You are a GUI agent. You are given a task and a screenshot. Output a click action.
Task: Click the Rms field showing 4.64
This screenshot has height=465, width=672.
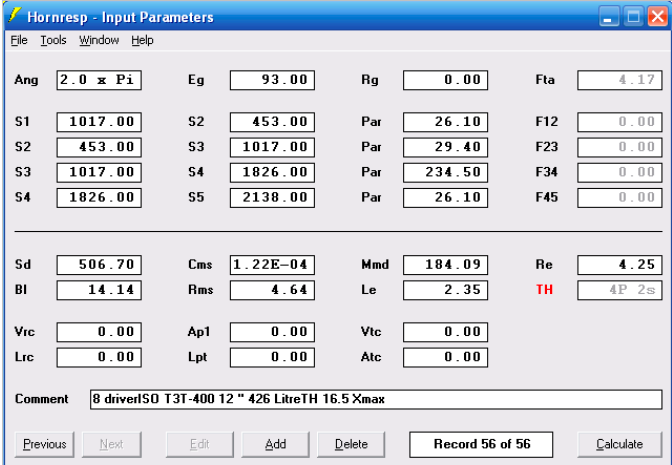click(x=272, y=290)
